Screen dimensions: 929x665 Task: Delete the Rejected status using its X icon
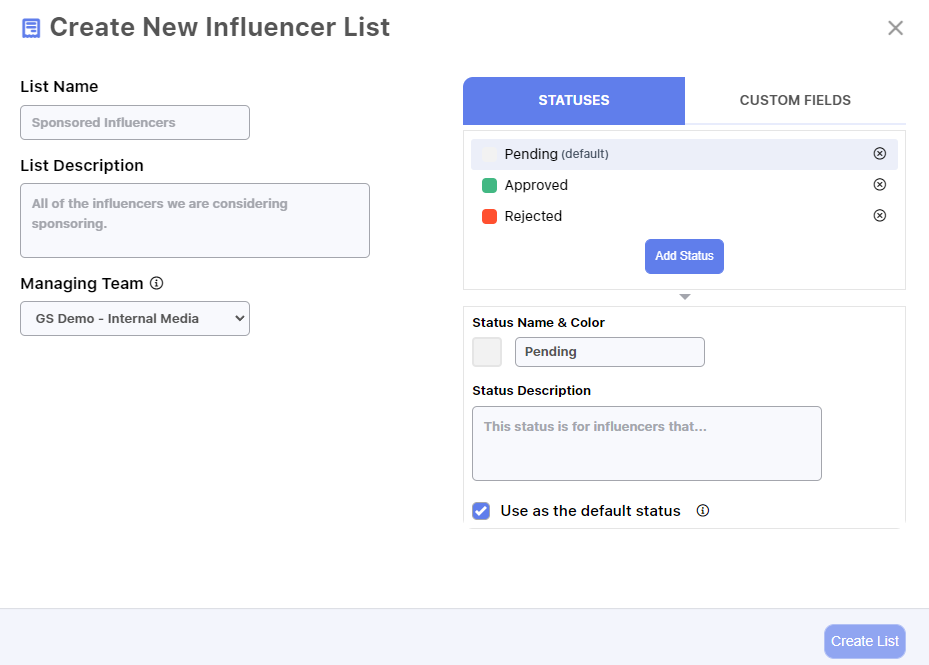click(x=880, y=216)
